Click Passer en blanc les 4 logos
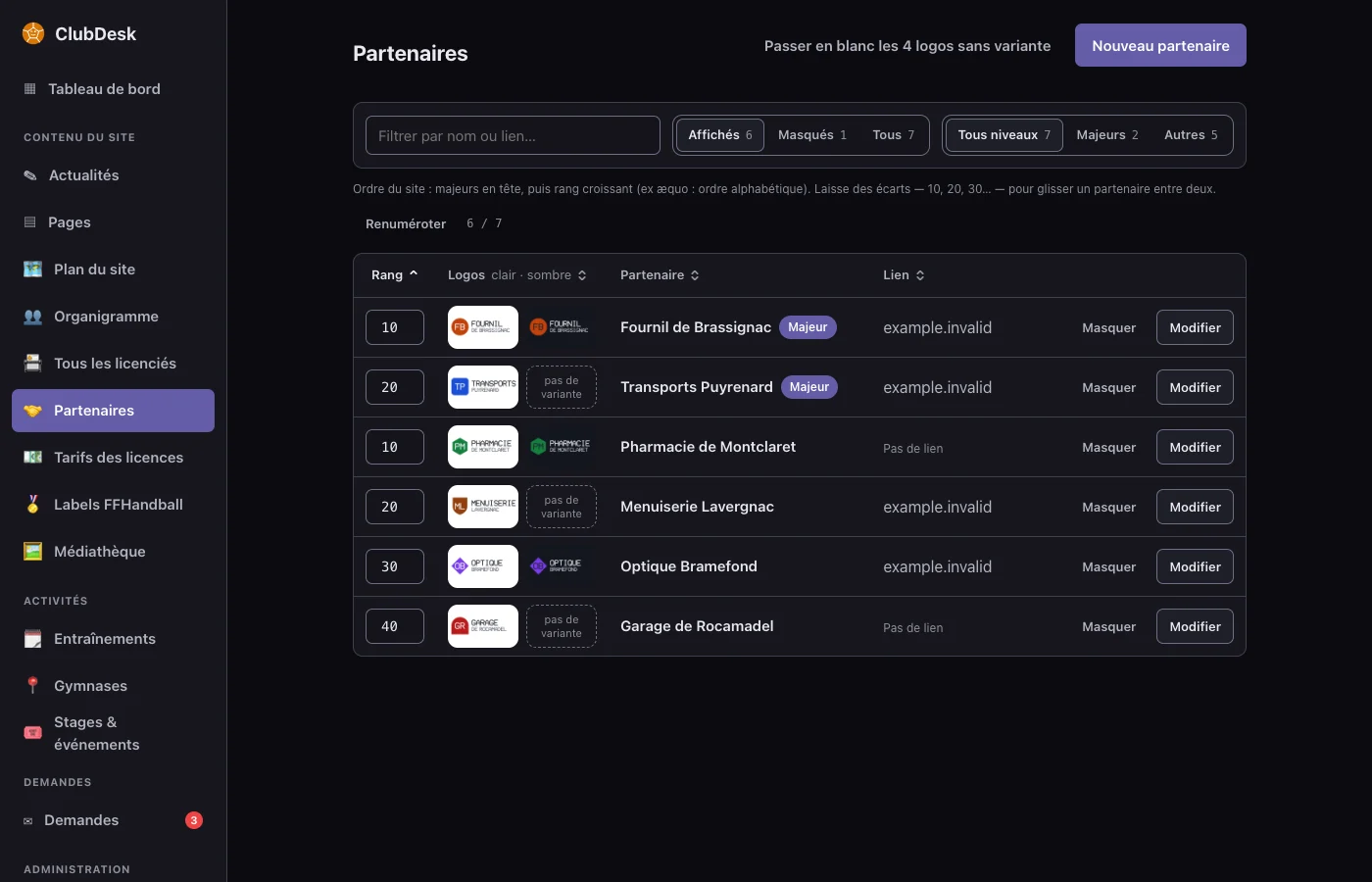Viewport: 1372px width, 882px height. tap(907, 46)
